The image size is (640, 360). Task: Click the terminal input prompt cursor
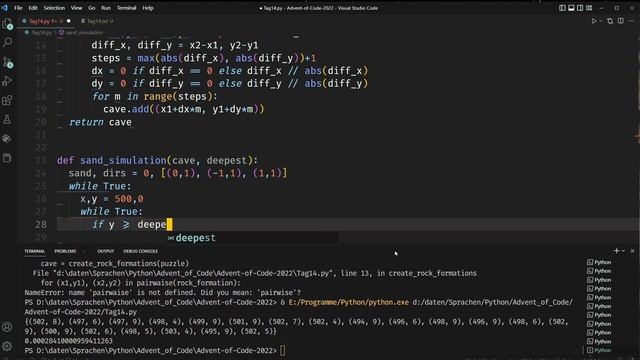click(x=282, y=351)
